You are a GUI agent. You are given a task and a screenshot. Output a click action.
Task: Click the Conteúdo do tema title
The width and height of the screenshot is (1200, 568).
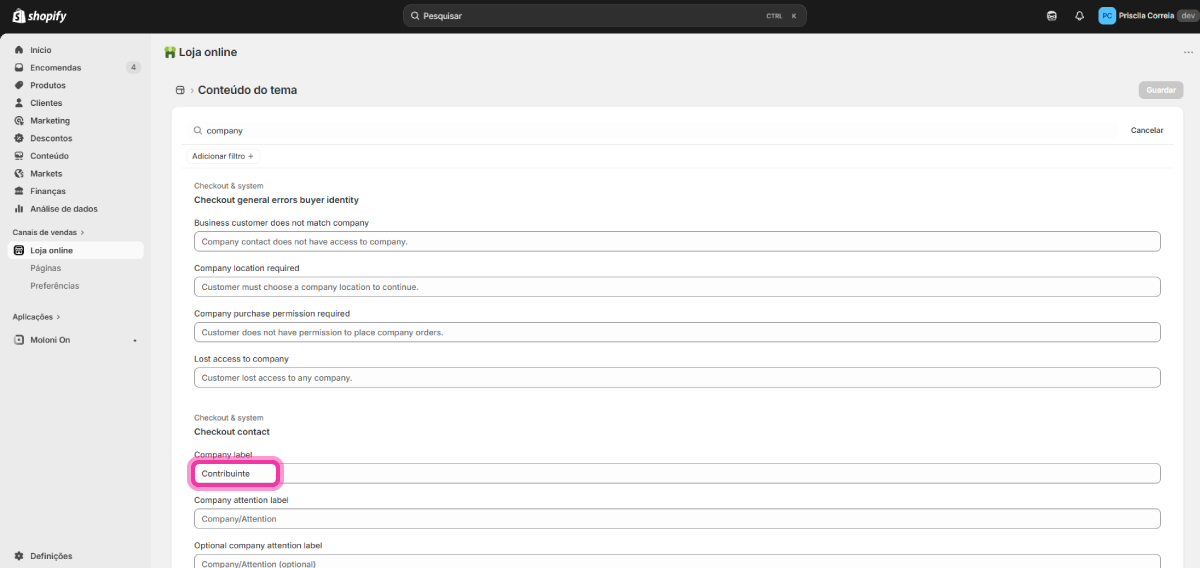pos(247,90)
